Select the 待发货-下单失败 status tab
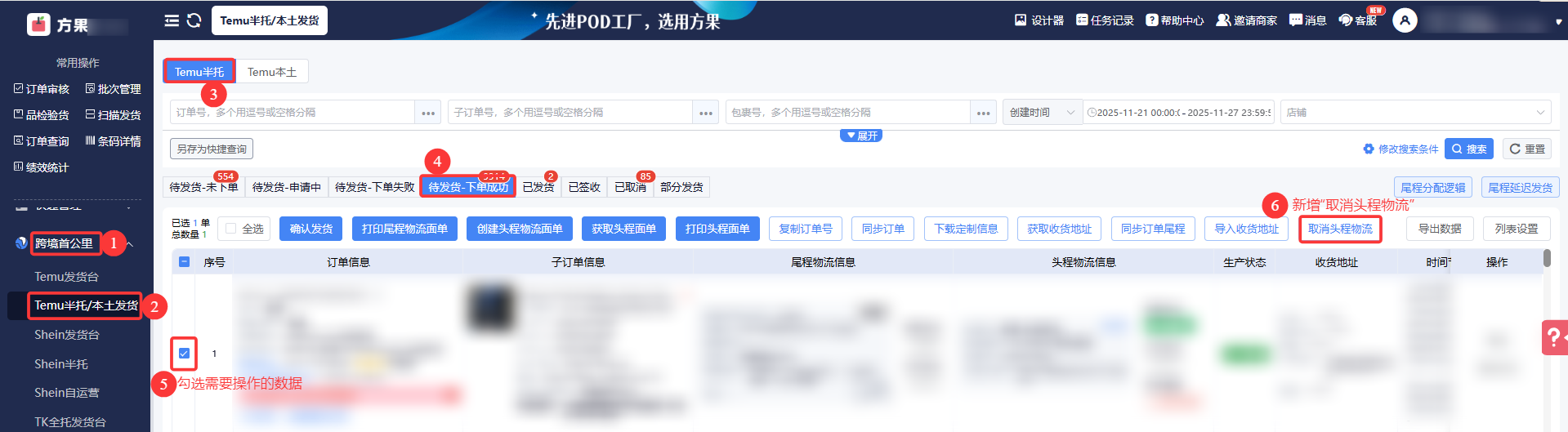Screen dimensions: 1568x432 pyautogui.click(x=374, y=187)
